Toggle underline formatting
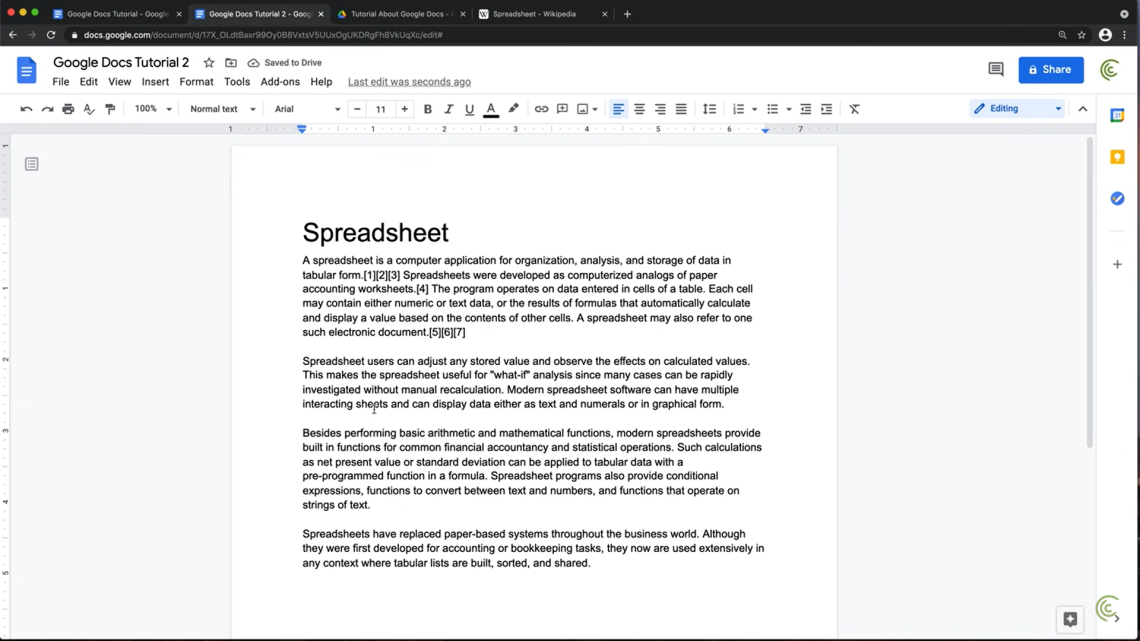The width and height of the screenshot is (1140, 641). point(469,109)
